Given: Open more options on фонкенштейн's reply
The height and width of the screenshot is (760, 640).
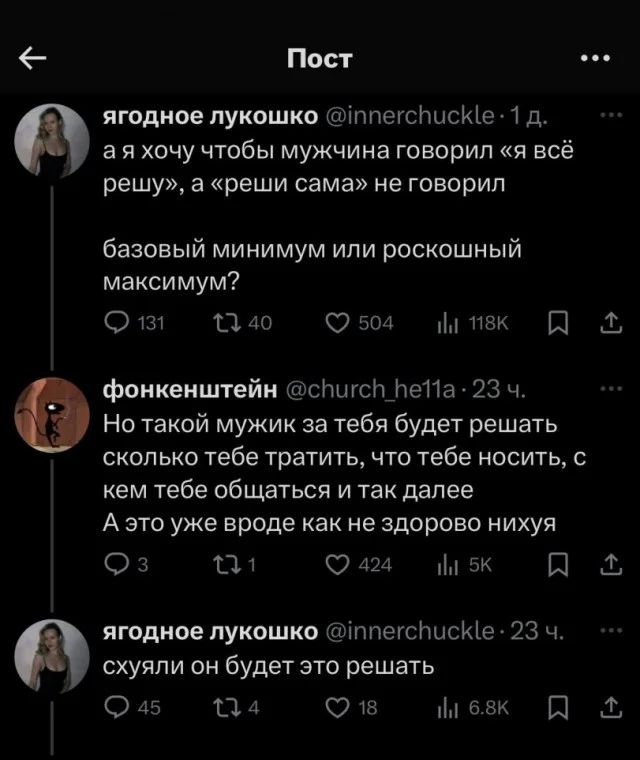Looking at the screenshot, I should tap(607, 387).
